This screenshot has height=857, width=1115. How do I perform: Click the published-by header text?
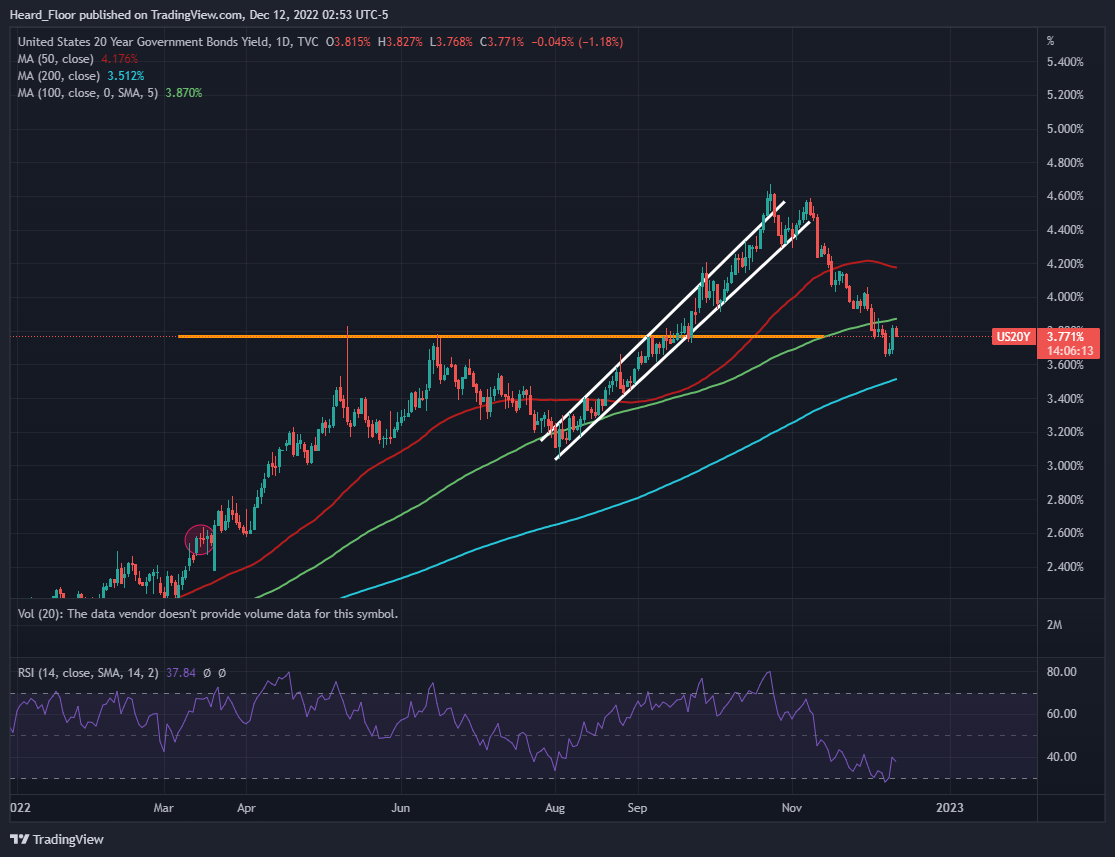pyautogui.click(x=199, y=14)
